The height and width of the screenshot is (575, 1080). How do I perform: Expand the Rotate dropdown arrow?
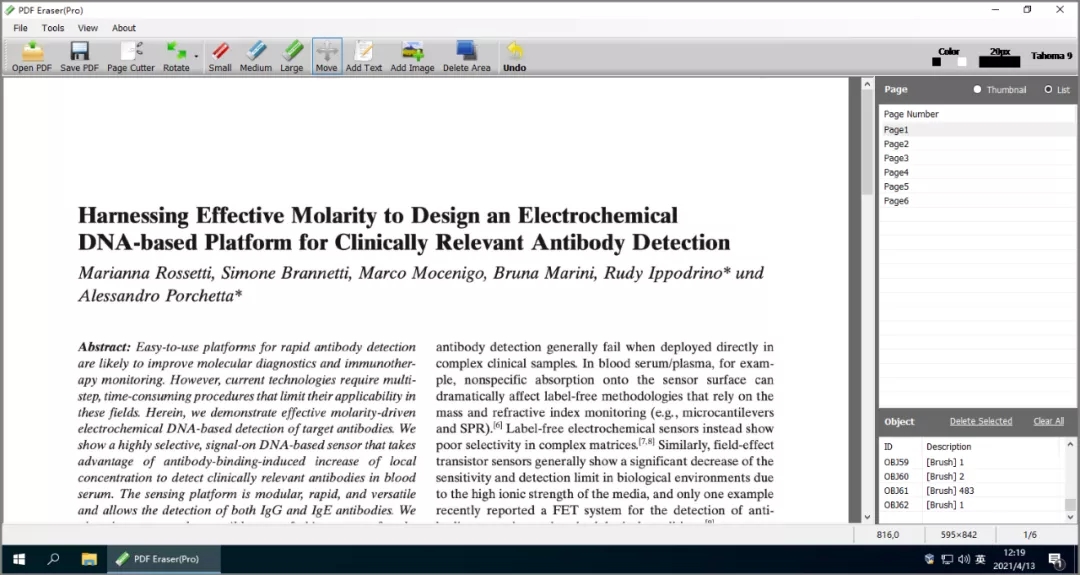click(x=196, y=56)
